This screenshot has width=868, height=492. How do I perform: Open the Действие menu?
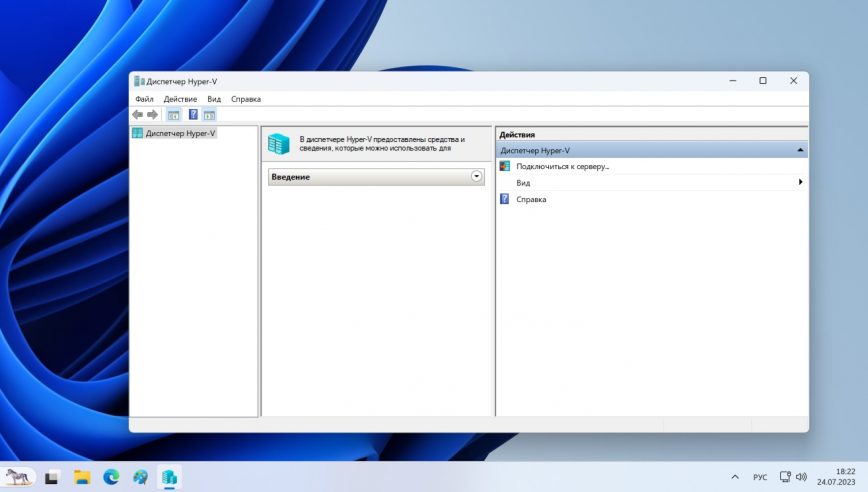click(180, 99)
